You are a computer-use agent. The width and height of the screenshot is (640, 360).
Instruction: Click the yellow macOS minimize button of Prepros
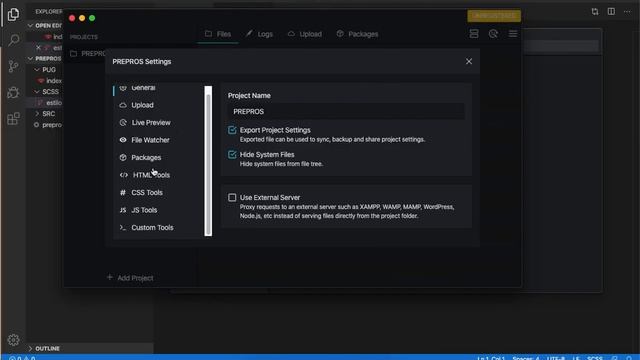[x=82, y=18]
